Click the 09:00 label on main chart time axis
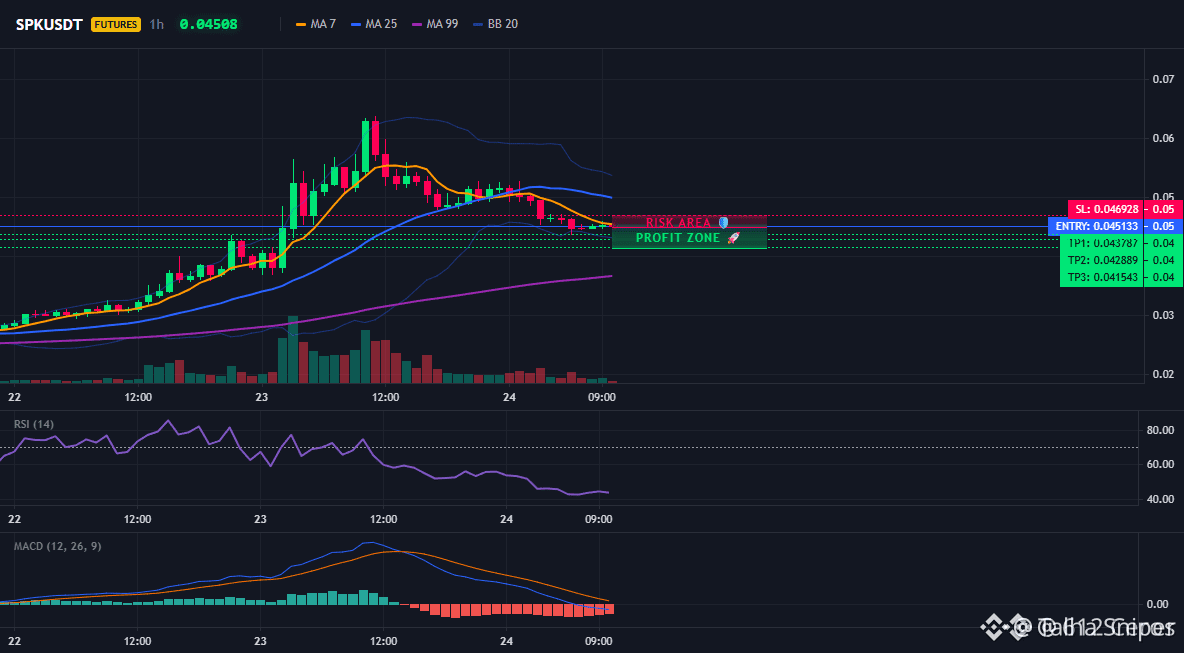The height and width of the screenshot is (653, 1184). point(601,397)
